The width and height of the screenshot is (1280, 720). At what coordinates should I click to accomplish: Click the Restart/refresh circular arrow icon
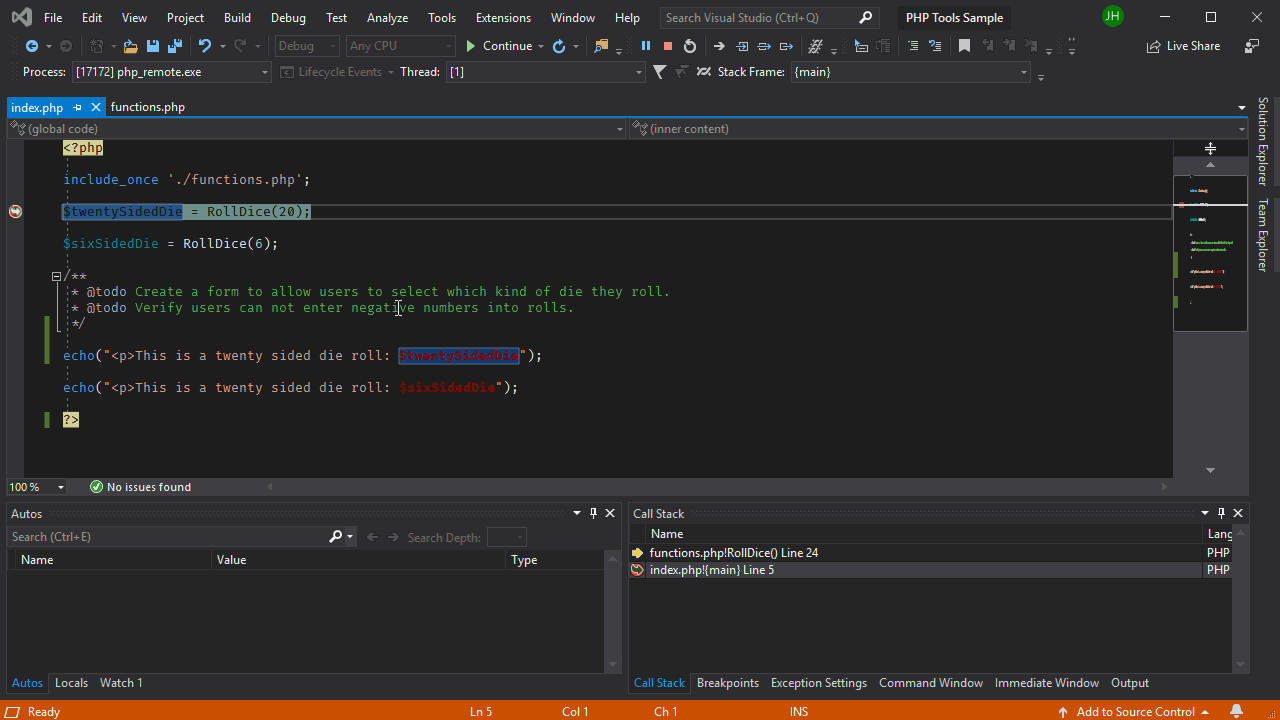[x=559, y=46]
